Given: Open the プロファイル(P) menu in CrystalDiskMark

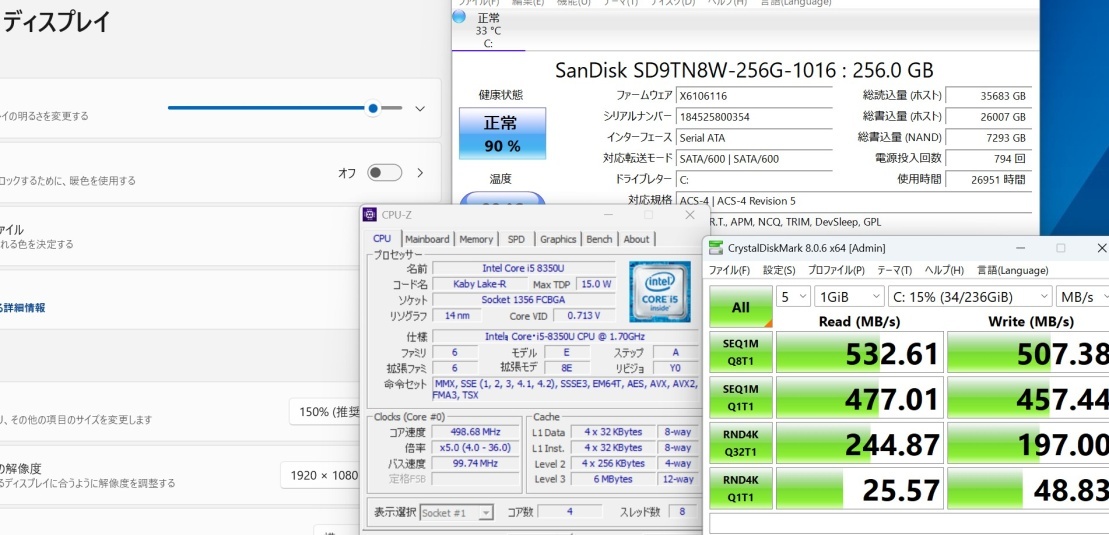Looking at the screenshot, I should [x=836, y=270].
